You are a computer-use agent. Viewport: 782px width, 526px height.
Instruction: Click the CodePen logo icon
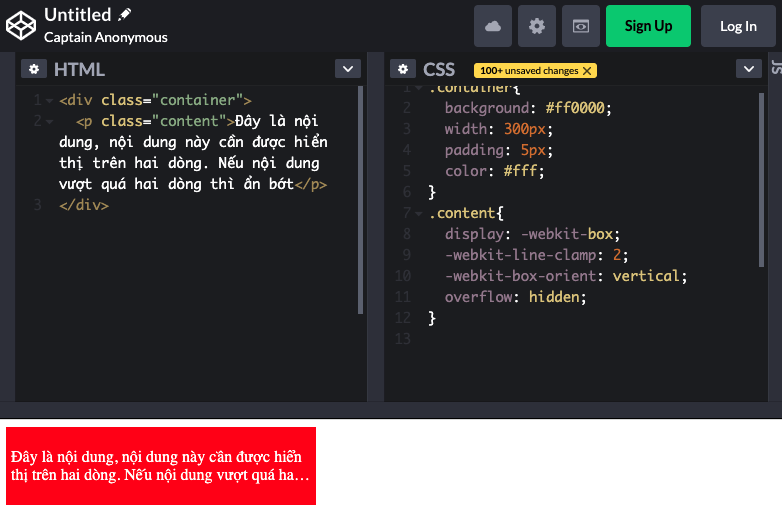(x=21, y=26)
